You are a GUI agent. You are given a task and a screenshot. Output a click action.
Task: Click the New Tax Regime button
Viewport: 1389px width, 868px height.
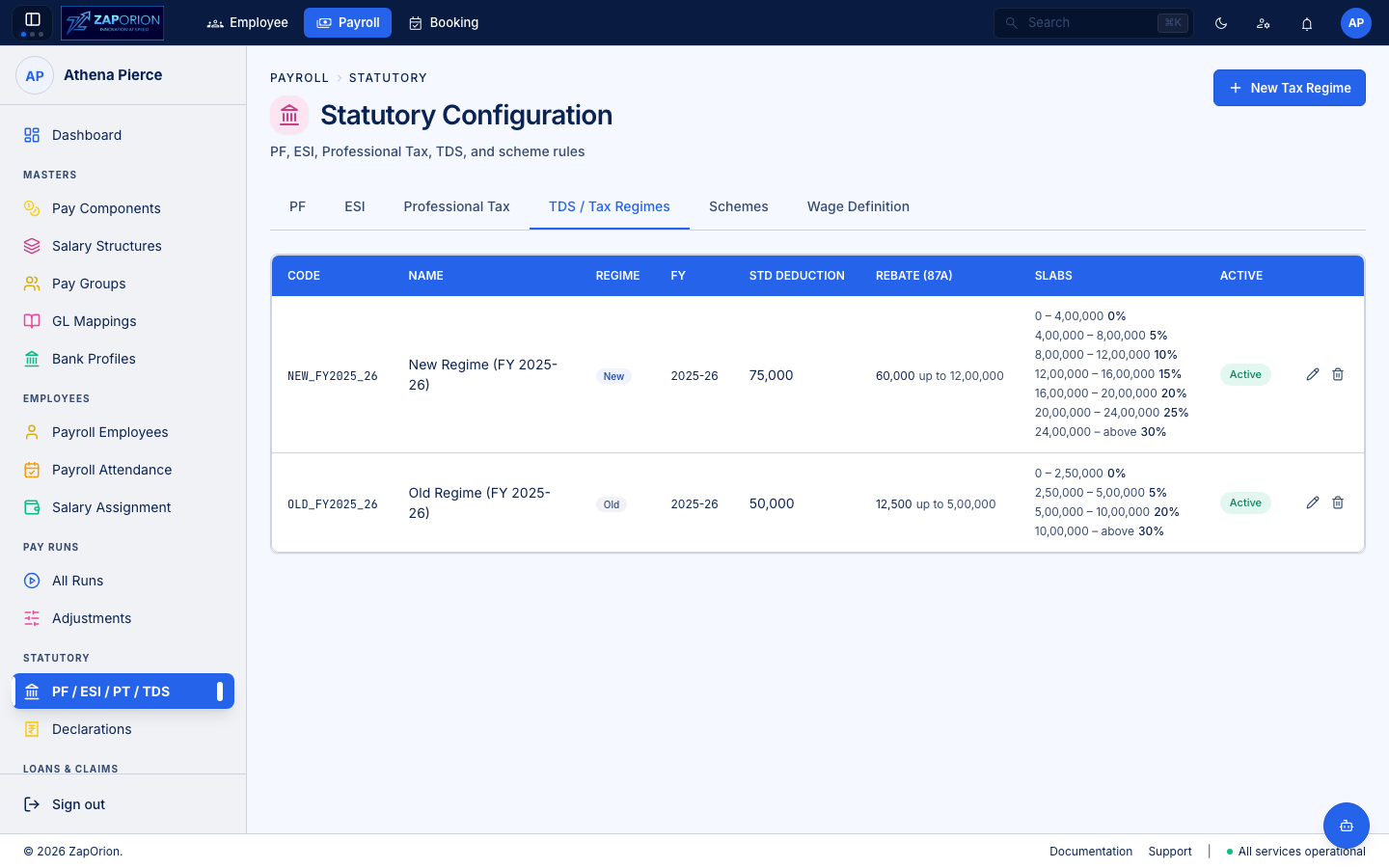click(x=1290, y=88)
